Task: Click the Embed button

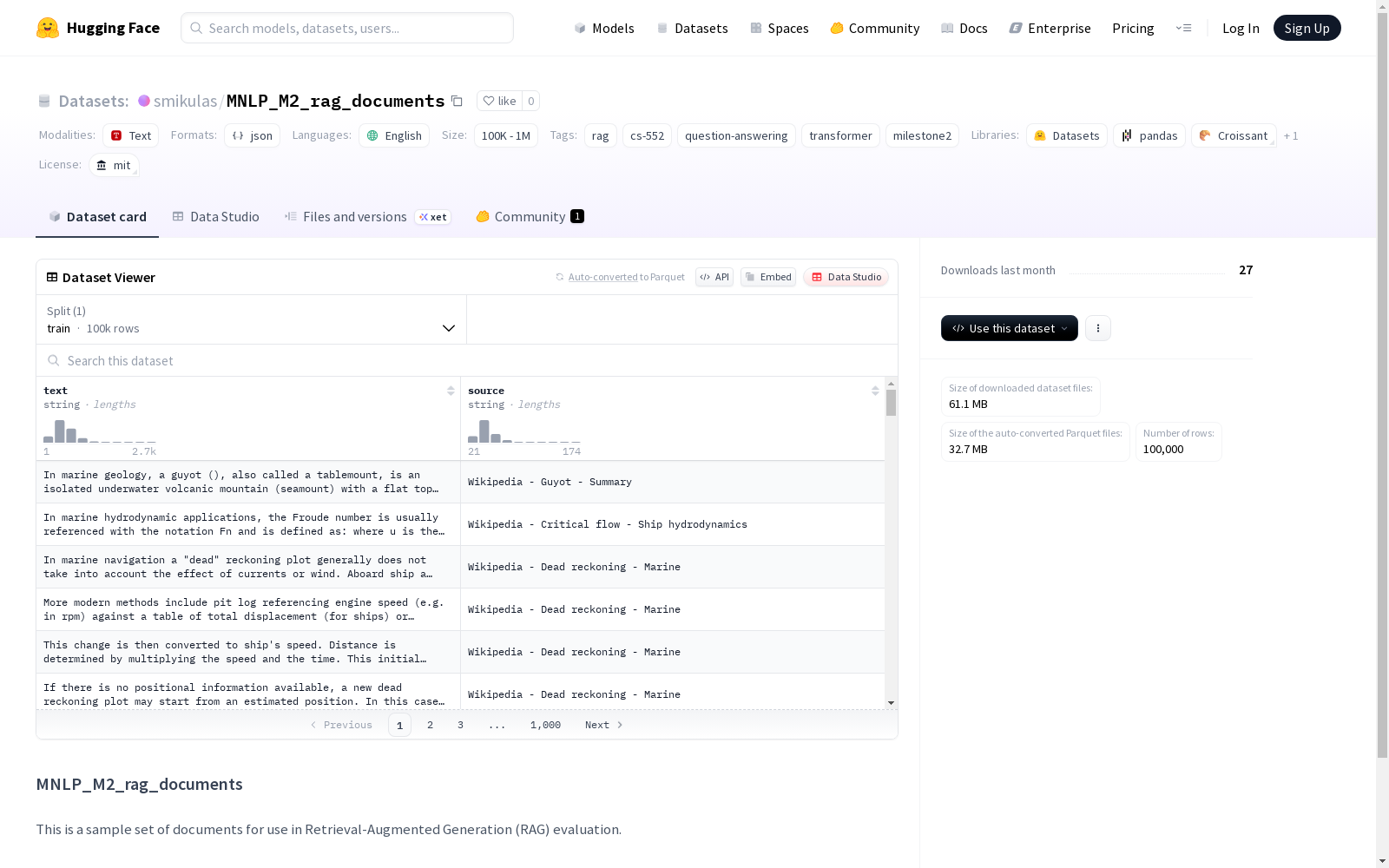Action: 768,277
